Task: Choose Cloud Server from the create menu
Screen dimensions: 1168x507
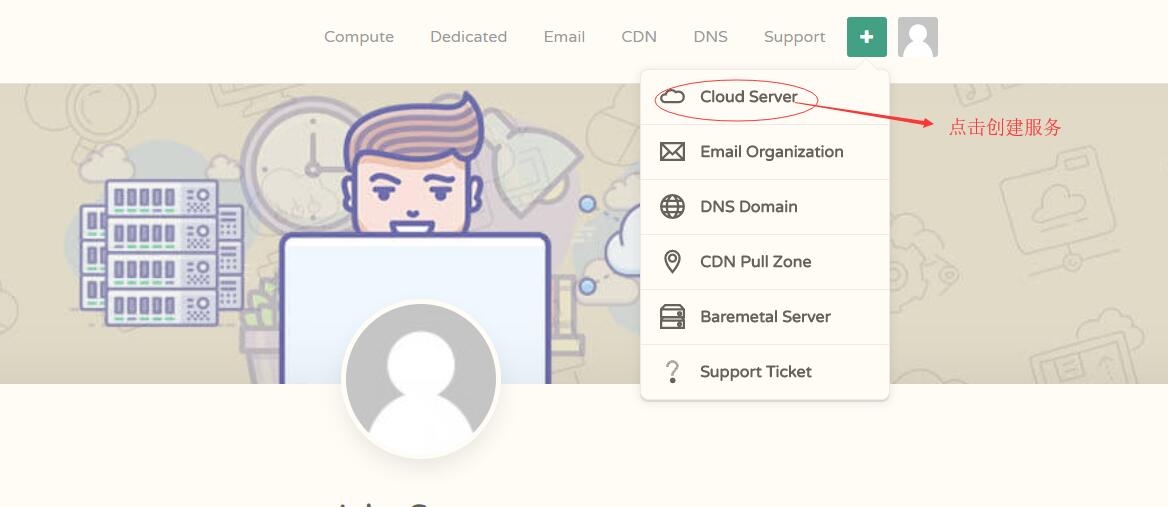Action: pyautogui.click(x=765, y=97)
